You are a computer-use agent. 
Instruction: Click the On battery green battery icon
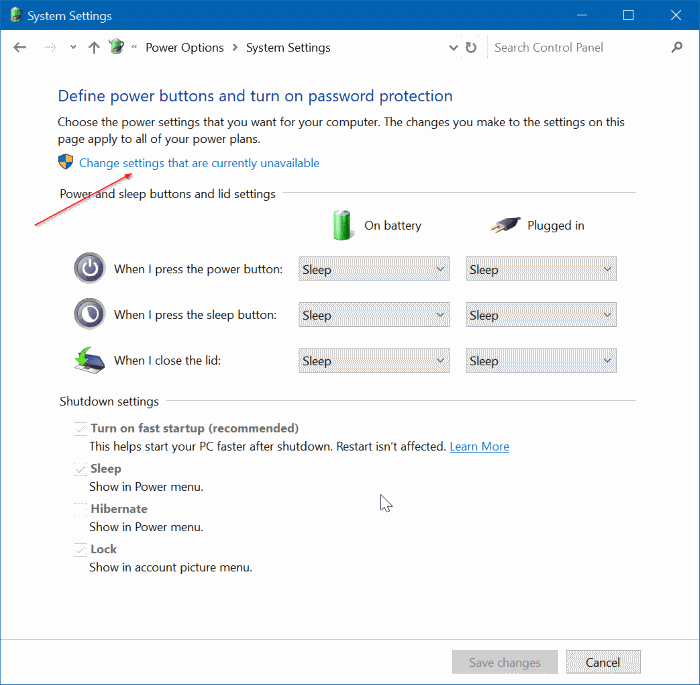tap(343, 225)
